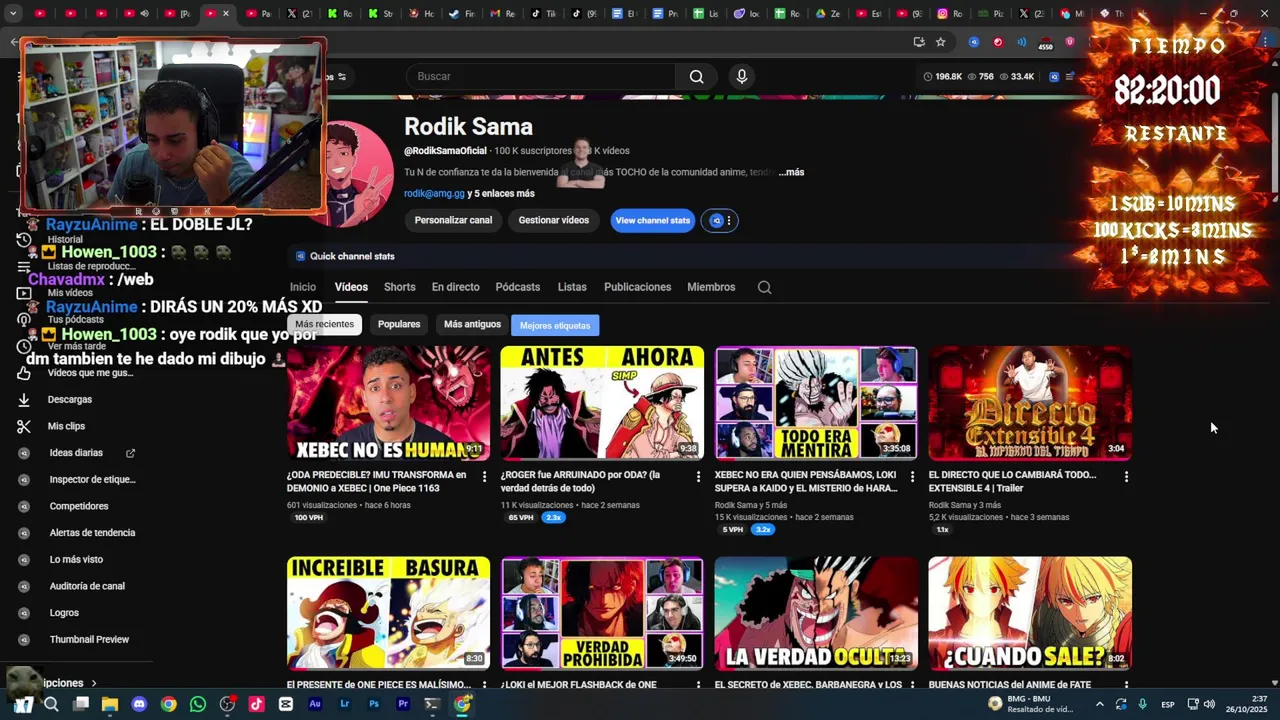1280x720 pixels.
Task: Open options menu for XEBEC NO ERA QUIEN video
Action: 912,477
